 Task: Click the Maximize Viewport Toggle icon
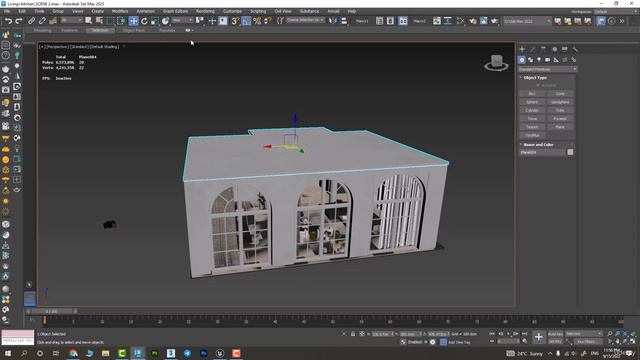pyautogui.click(x=633, y=341)
